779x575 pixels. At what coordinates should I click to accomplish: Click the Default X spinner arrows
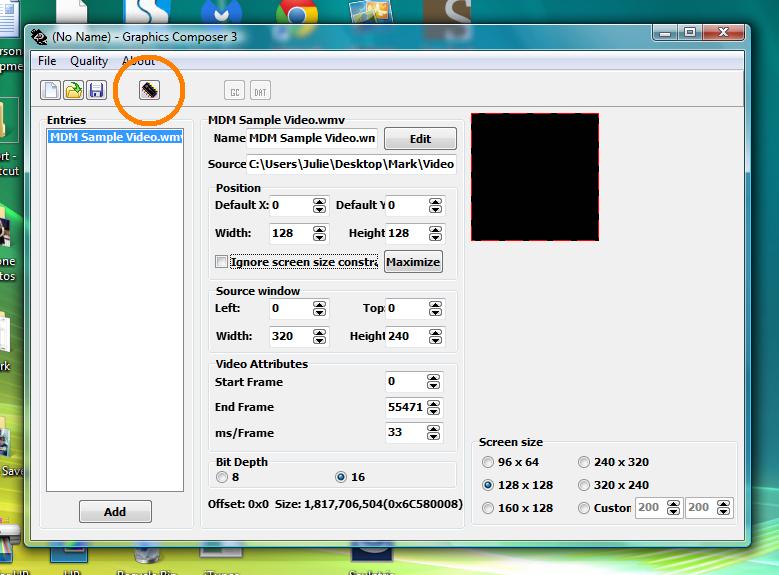tap(319, 205)
